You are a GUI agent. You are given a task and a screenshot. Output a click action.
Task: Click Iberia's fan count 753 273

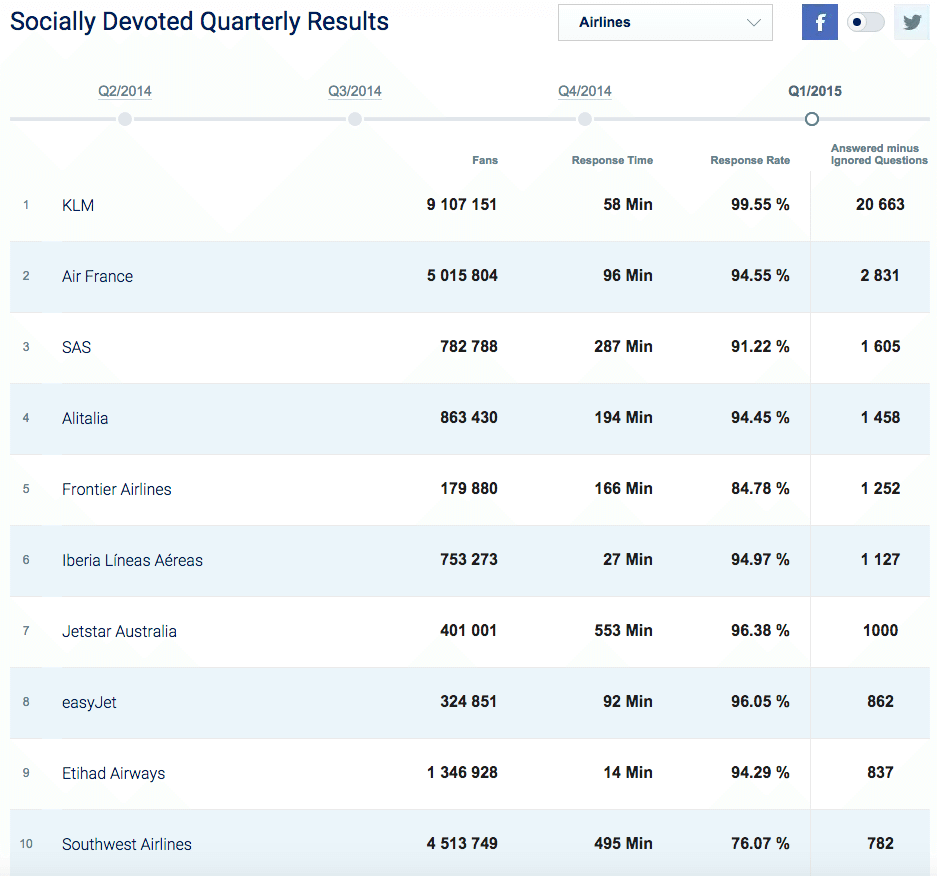468,560
